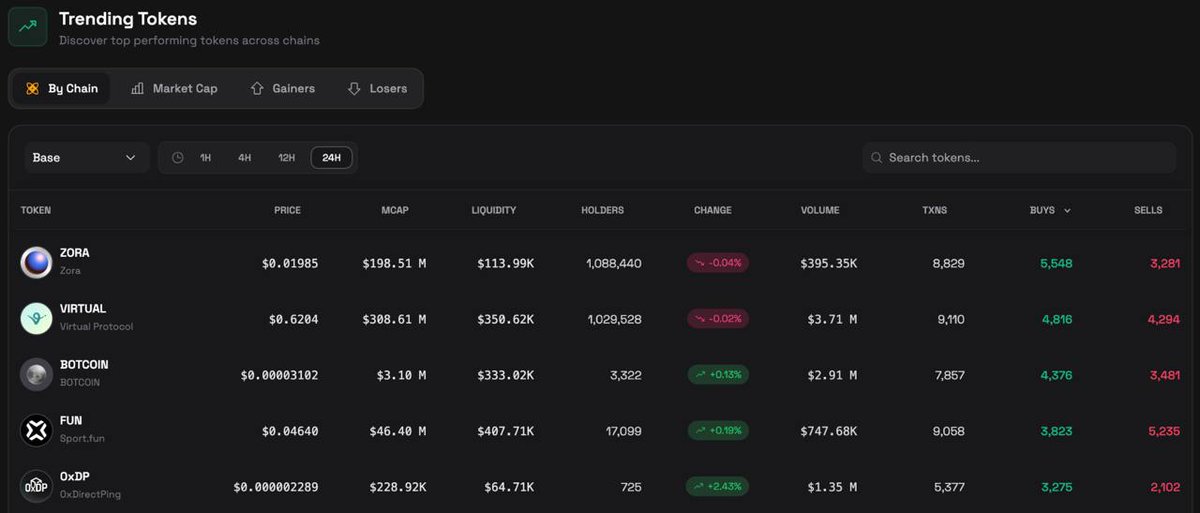Click VIRTUAL price $0.6204

coord(294,320)
